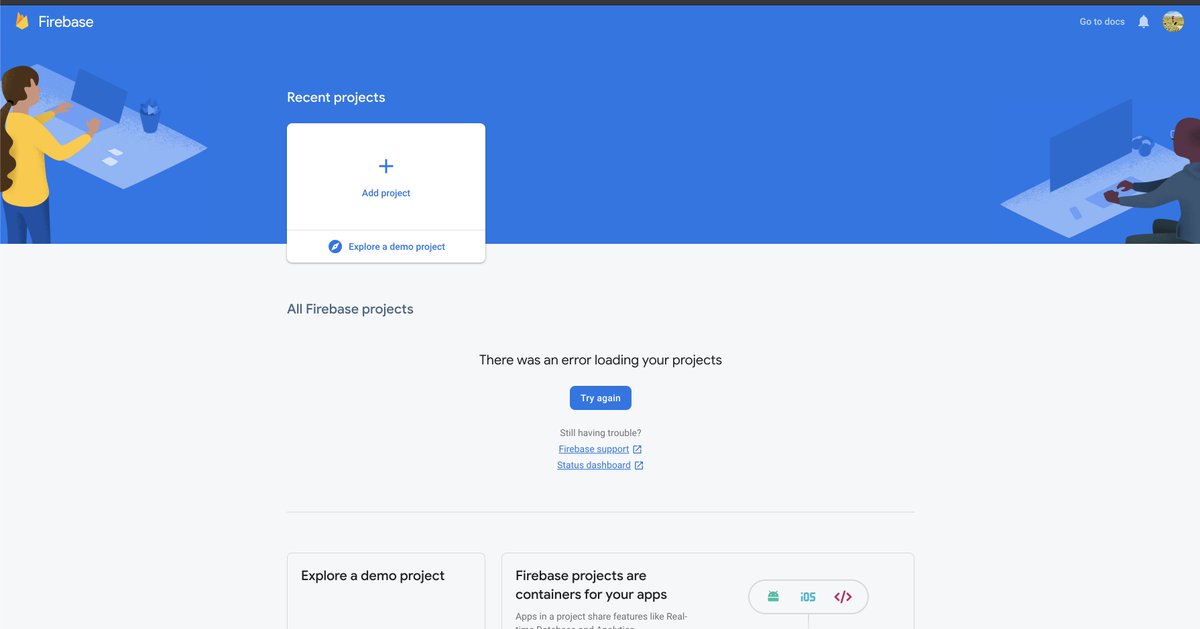Click the Recent projects heading
The height and width of the screenshot is (629, 1200).
[x=336, y=97]
